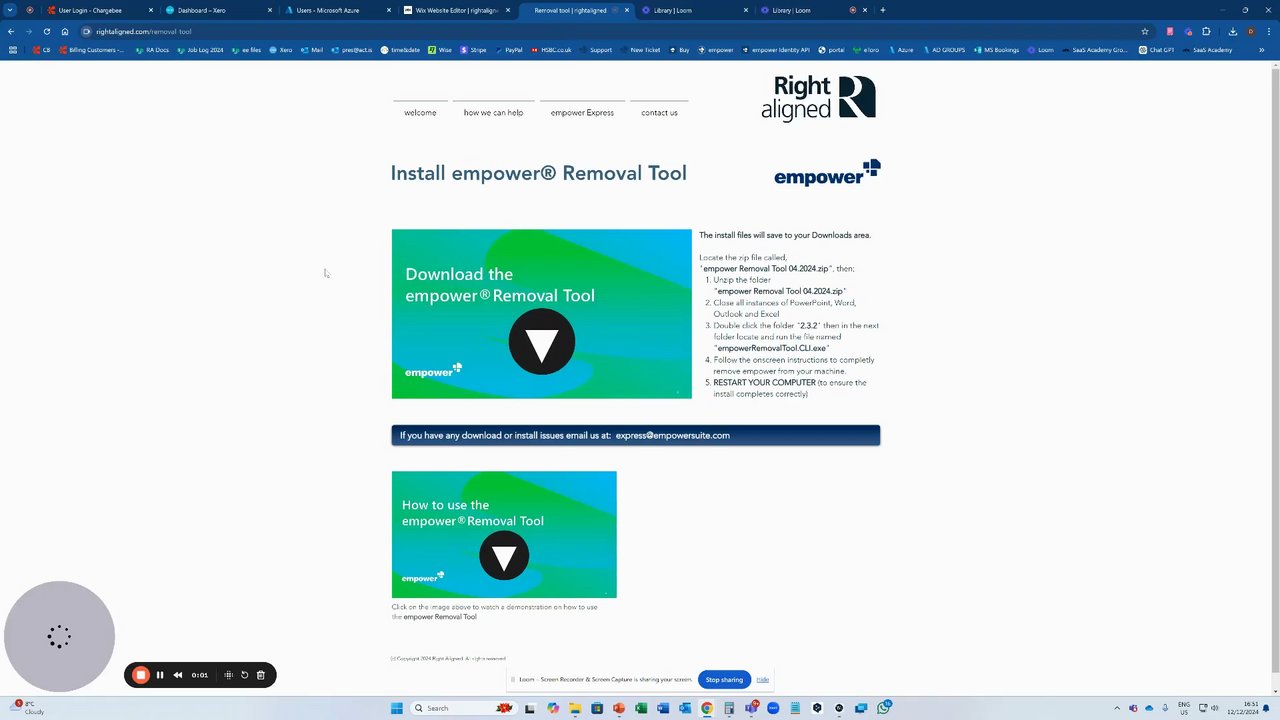Open the AD GROUPS bookmark
The image size is (1280, 720).
click(x=943, y=50)
